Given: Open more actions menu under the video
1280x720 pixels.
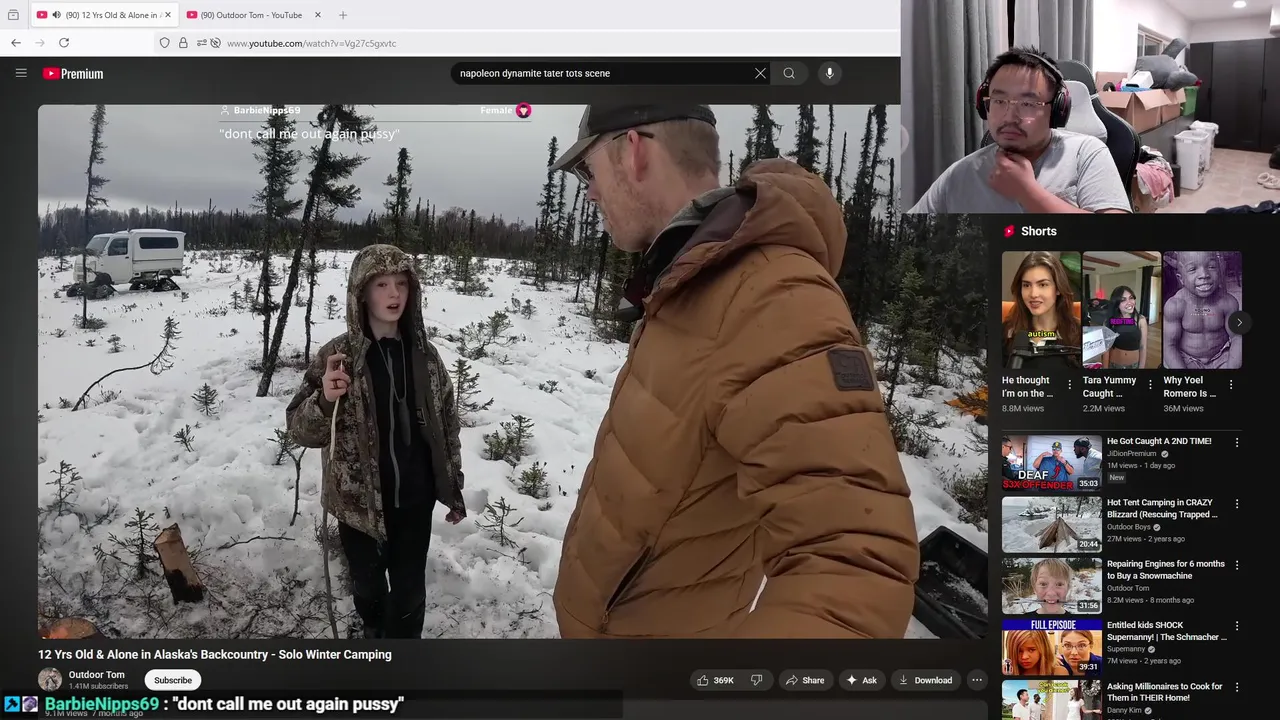Looking at the screenshot, I should (977, 680).
